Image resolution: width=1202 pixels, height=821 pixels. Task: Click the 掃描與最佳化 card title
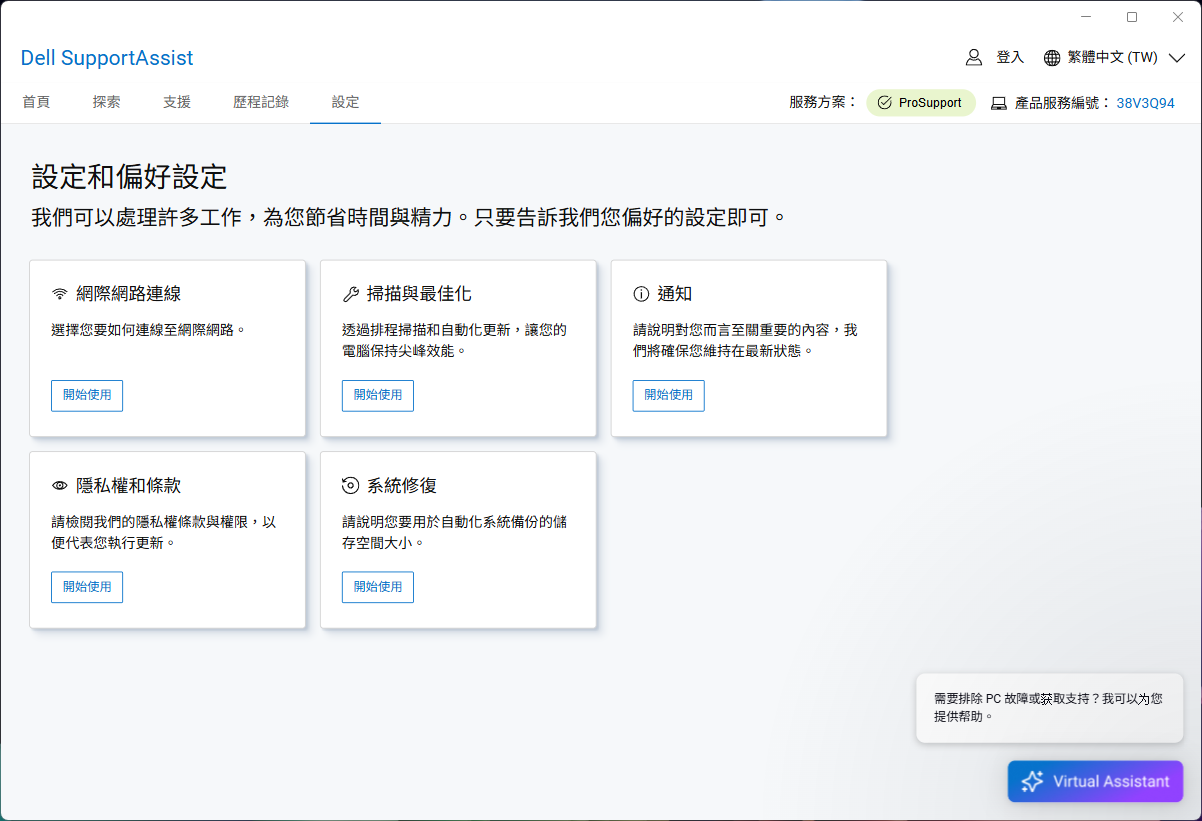pyautogui.click(x=419, y=294)
